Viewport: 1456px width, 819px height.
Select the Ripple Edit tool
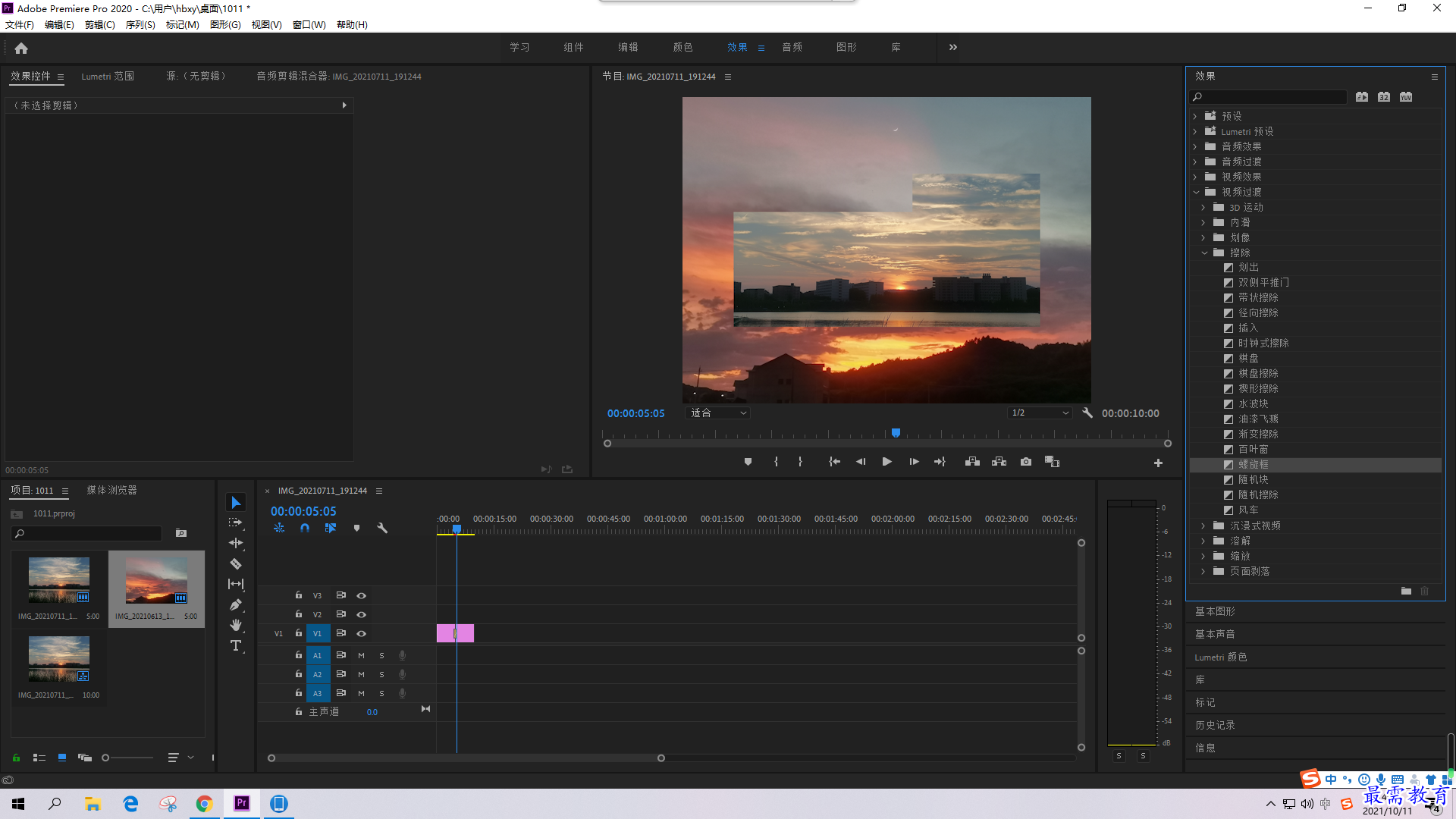(x=236, y=543)
